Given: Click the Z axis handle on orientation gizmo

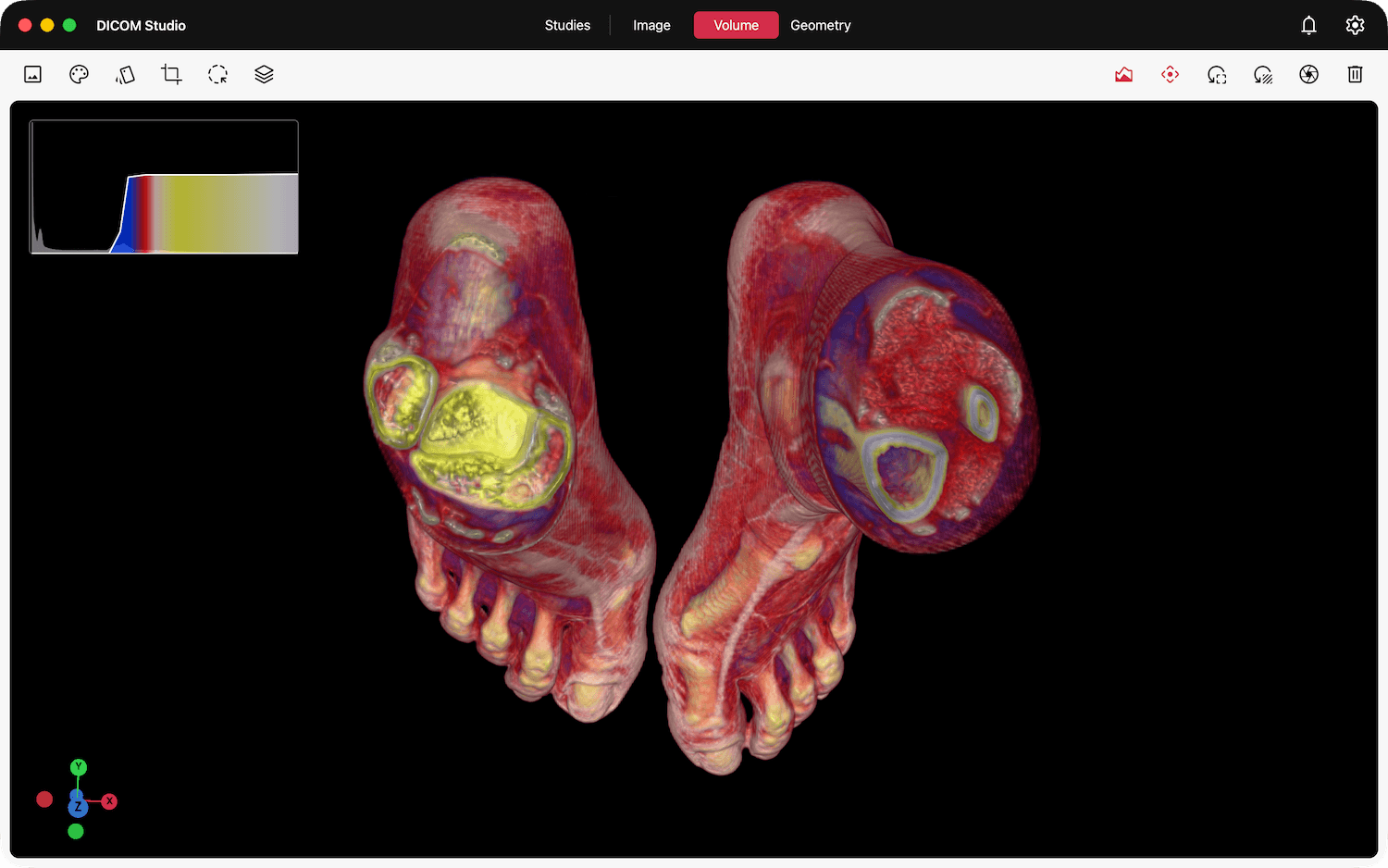Looking at the screenshot, I should [x=78, y=808].
